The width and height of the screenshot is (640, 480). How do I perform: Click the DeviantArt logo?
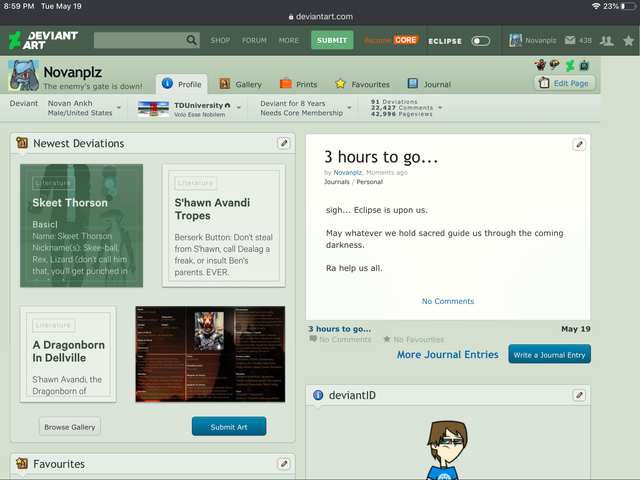click(x=43, y=40)
